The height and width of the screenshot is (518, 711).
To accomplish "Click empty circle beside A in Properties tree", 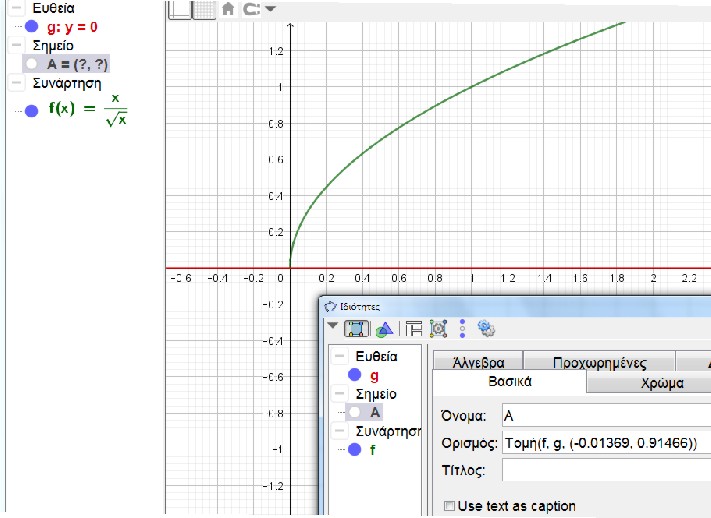I will click(x=355, y=412).
